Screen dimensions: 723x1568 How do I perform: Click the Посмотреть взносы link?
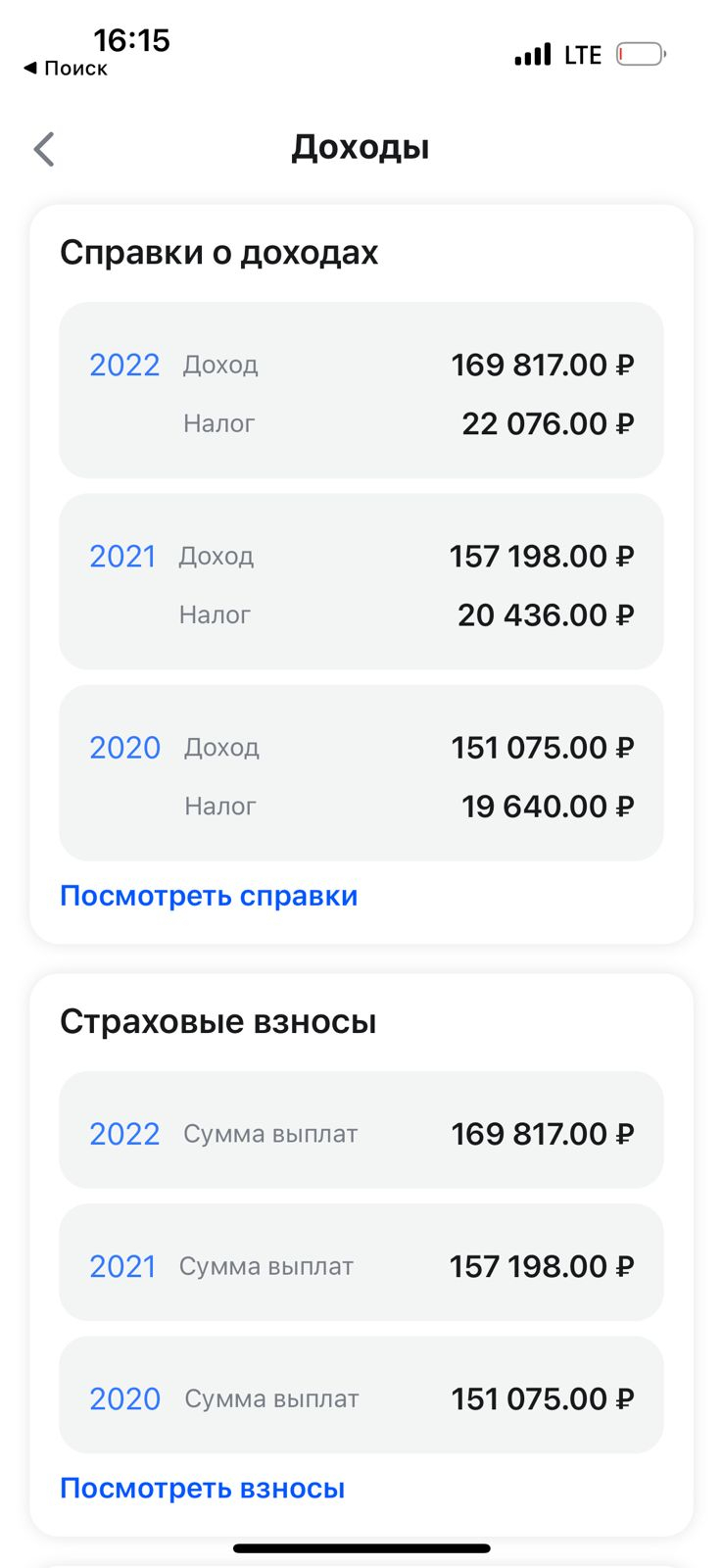coord(203,1489)
